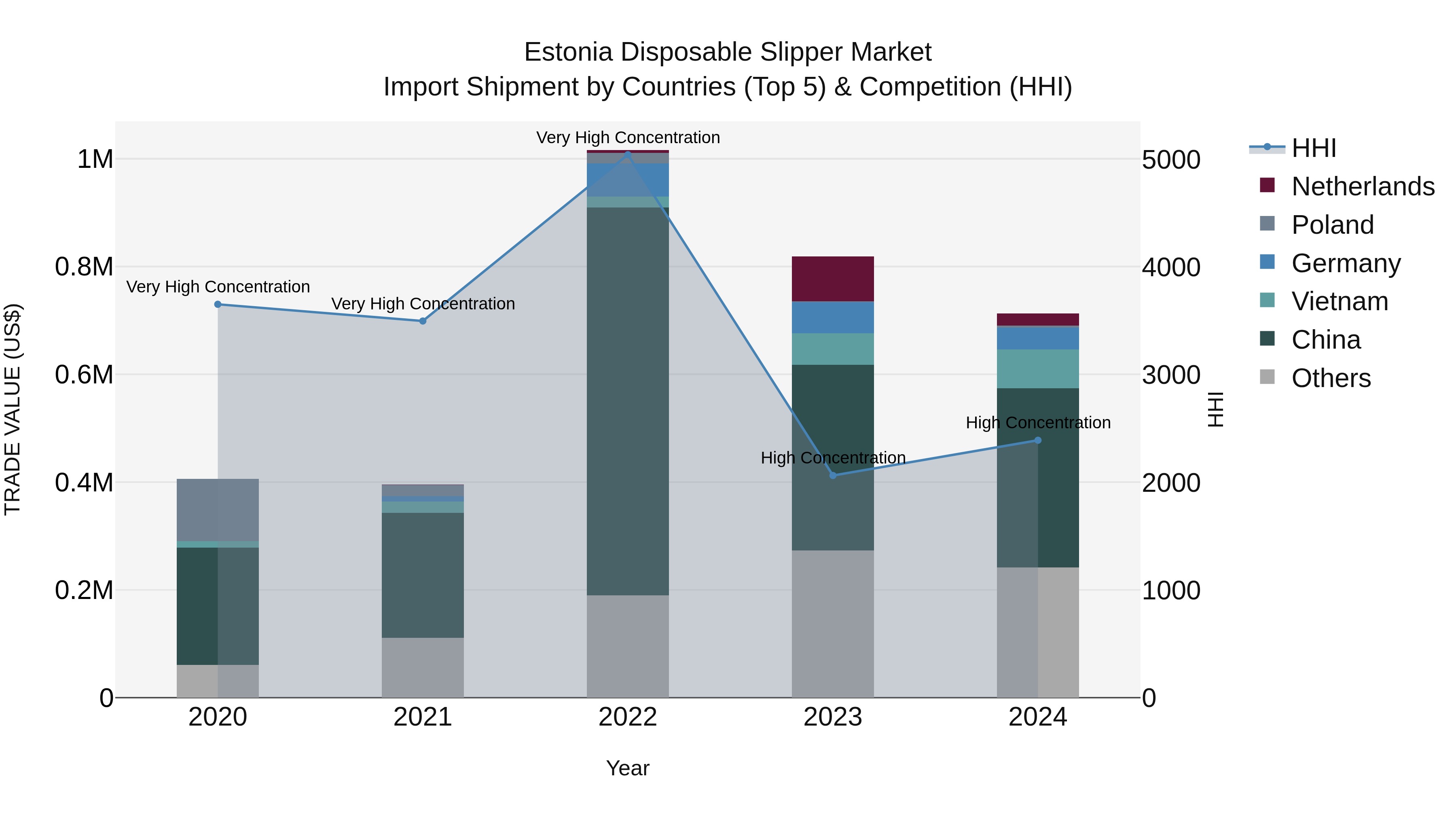Toggle Vietnam series in legend
Screen dimensions: 1456x819
(1324, 301)
